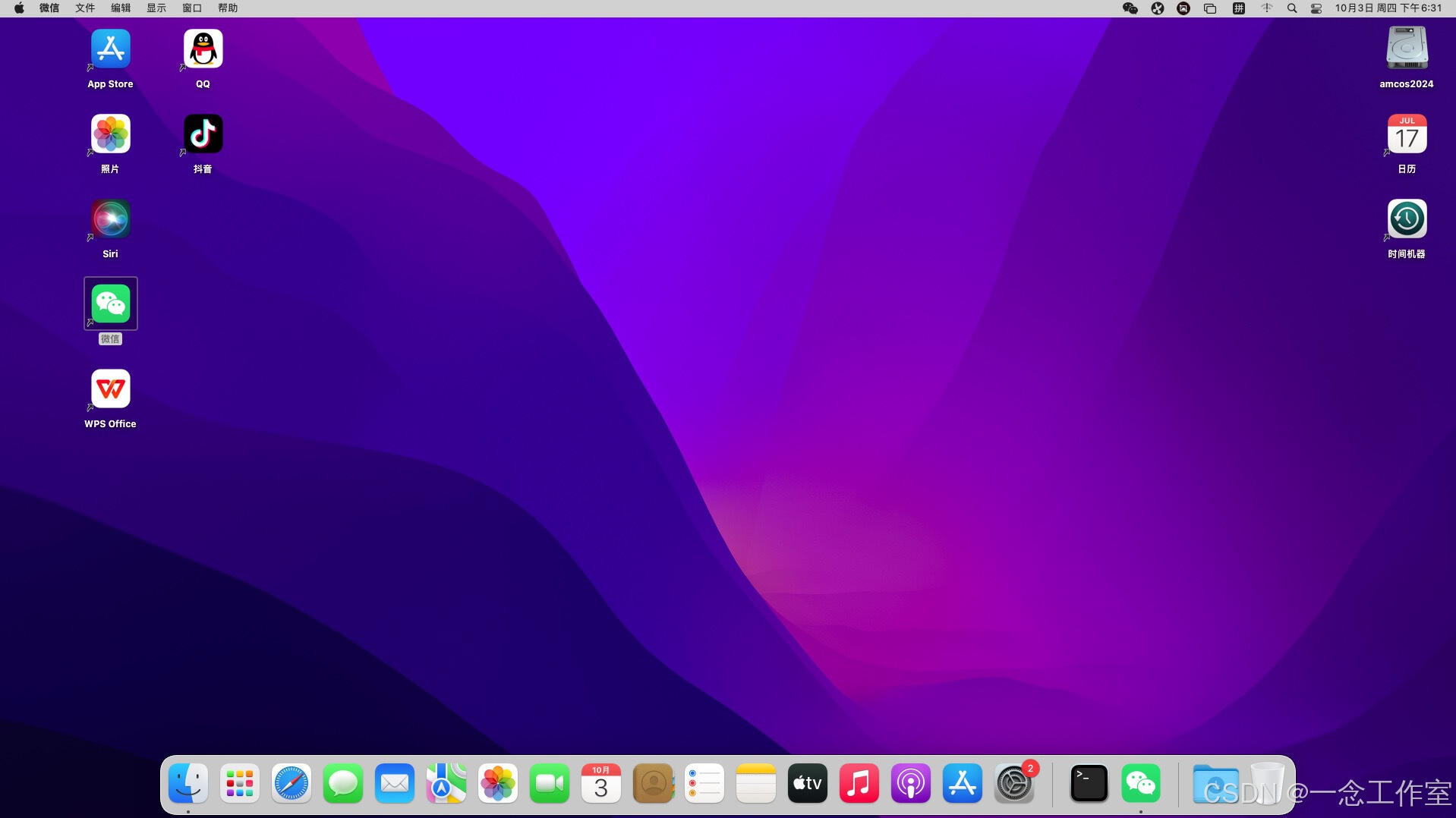Open Mail in the Dock
The width and height of the screenshot is (1456, 818).
pyautogui.click(x=395, y=784)
